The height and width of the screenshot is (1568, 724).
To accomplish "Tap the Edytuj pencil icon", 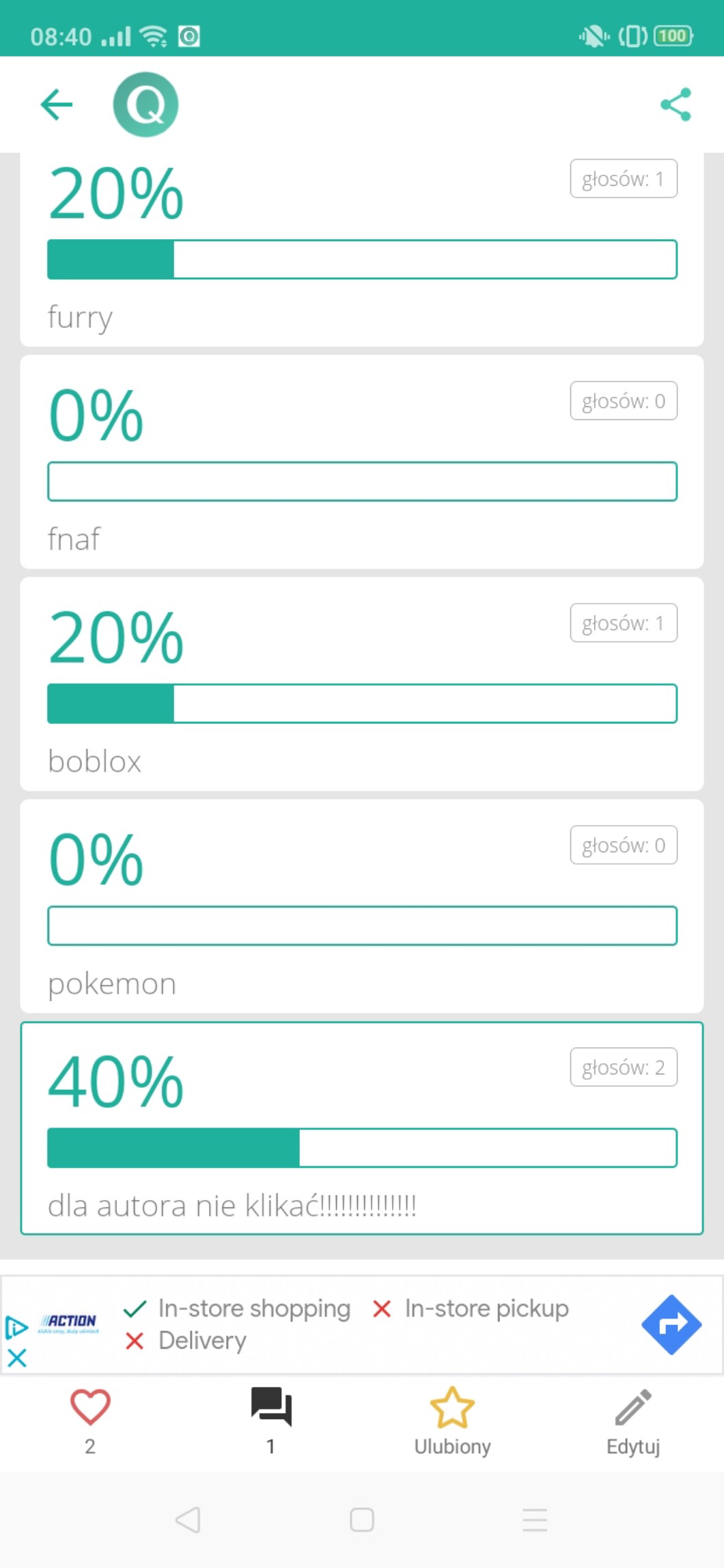I will point(633,1408).
